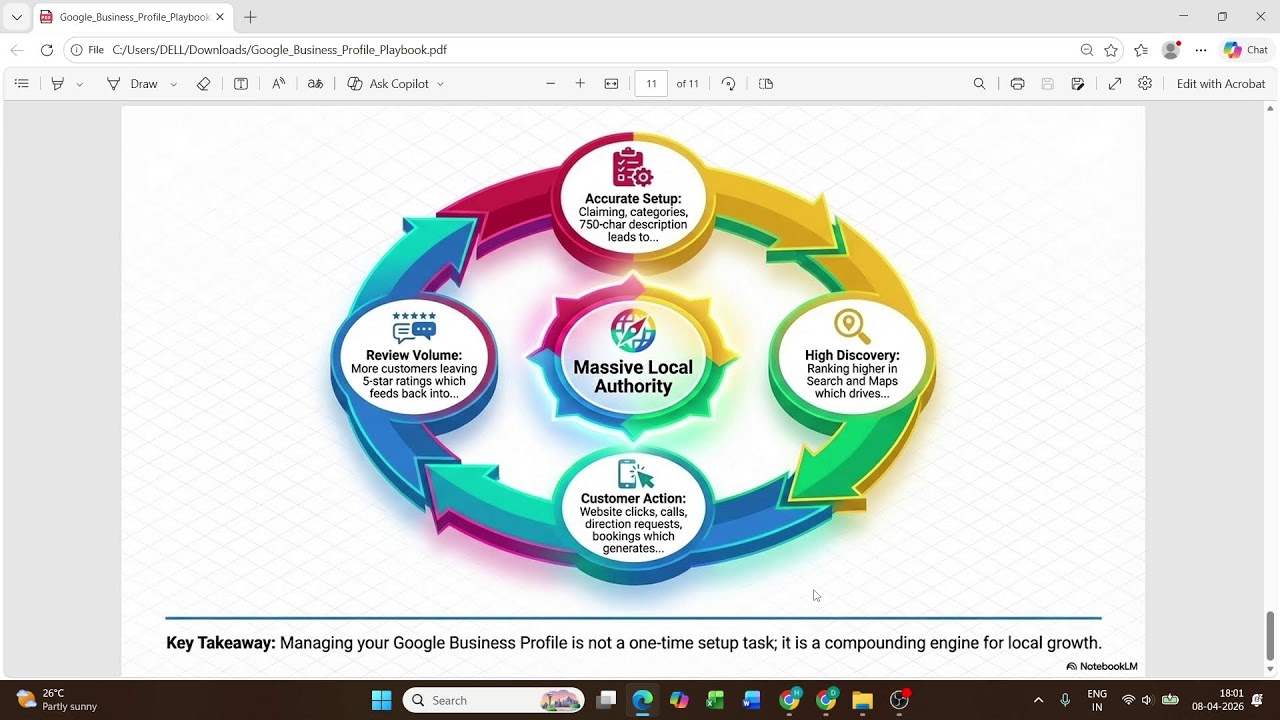Go back in browser history

pos(16,50)
